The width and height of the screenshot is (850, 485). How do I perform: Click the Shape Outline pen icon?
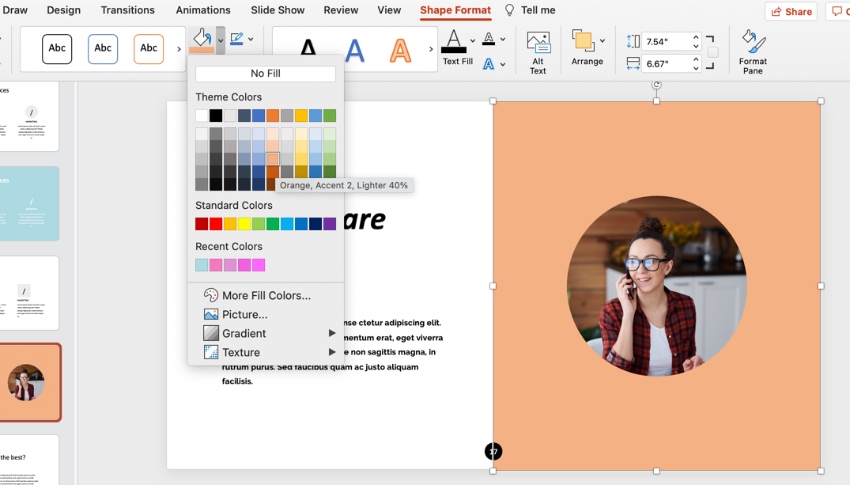click(x=237, y=39)
